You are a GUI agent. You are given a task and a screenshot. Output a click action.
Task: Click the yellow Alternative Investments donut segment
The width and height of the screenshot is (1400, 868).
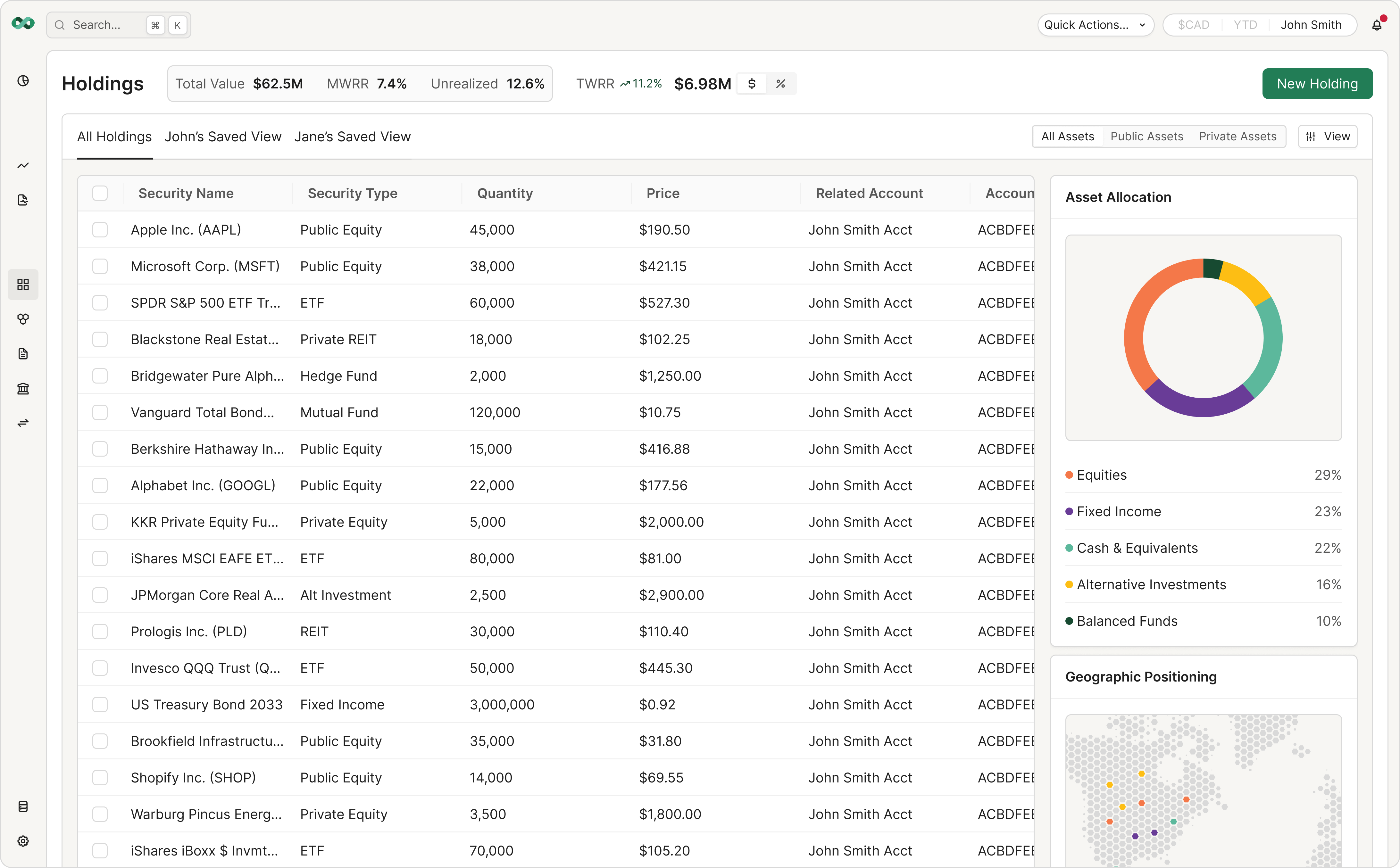click(x=1247, y=281)
